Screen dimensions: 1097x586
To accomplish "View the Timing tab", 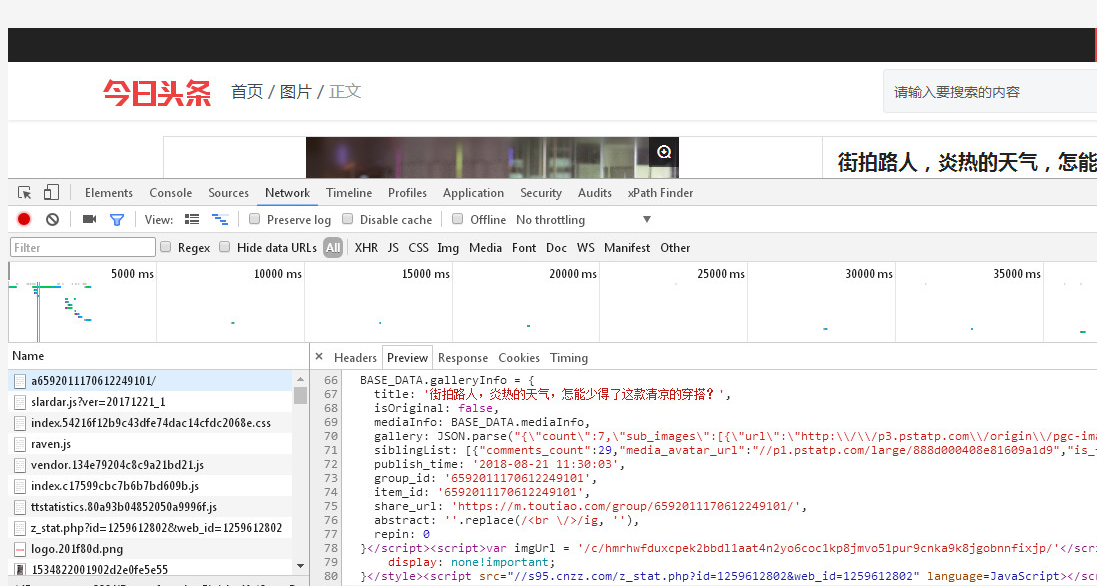I will (x=569, y=357).
